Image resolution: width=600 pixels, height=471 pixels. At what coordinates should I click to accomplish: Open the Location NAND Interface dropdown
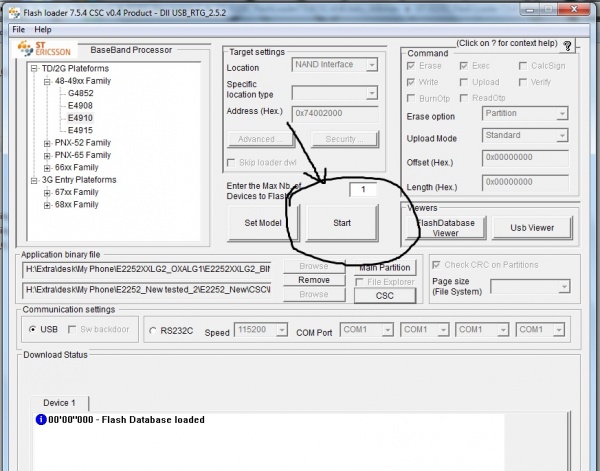372,65
